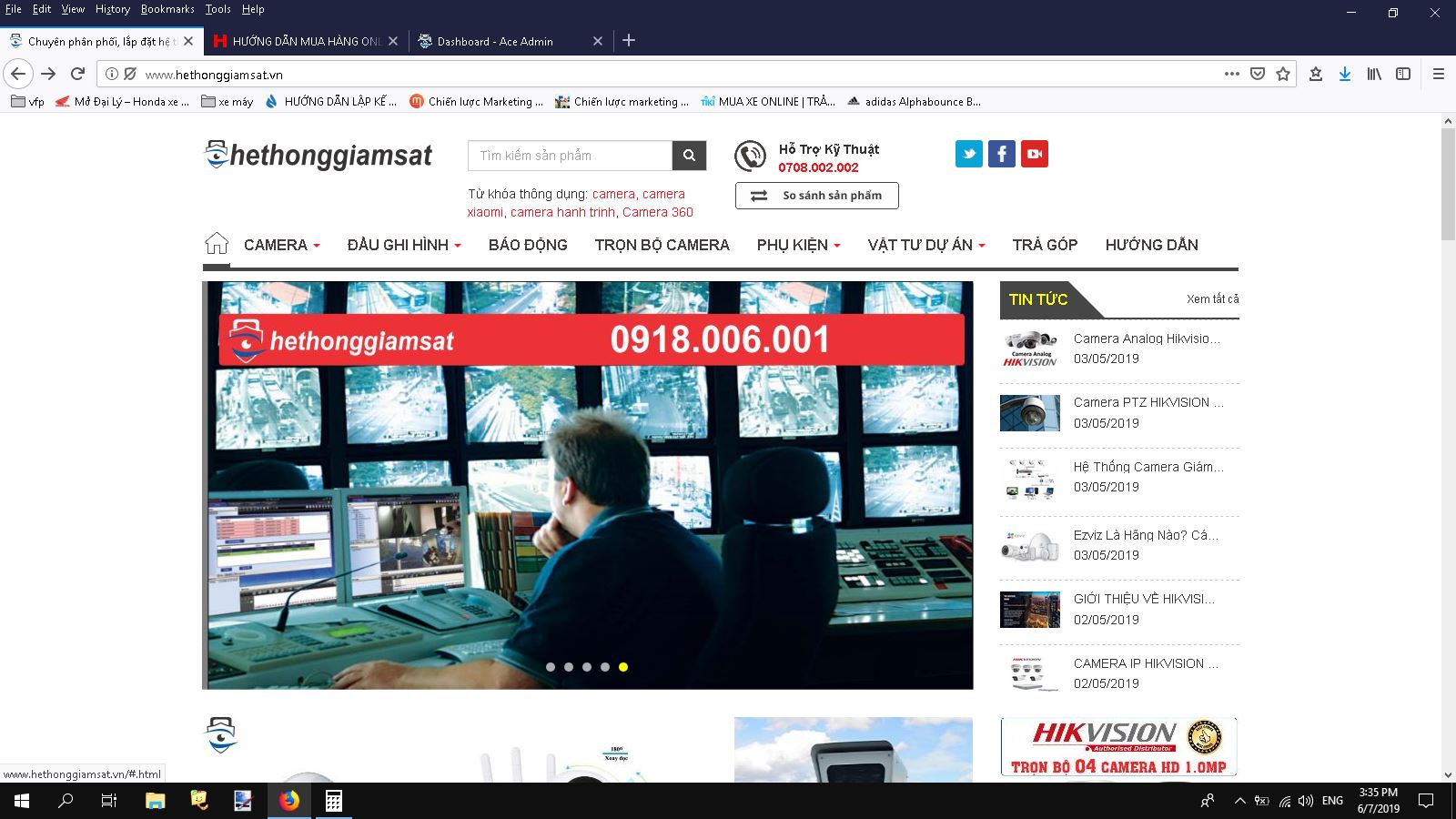Open Calculator from taskbar
The image size is (1456, 819).
[334, 801]
